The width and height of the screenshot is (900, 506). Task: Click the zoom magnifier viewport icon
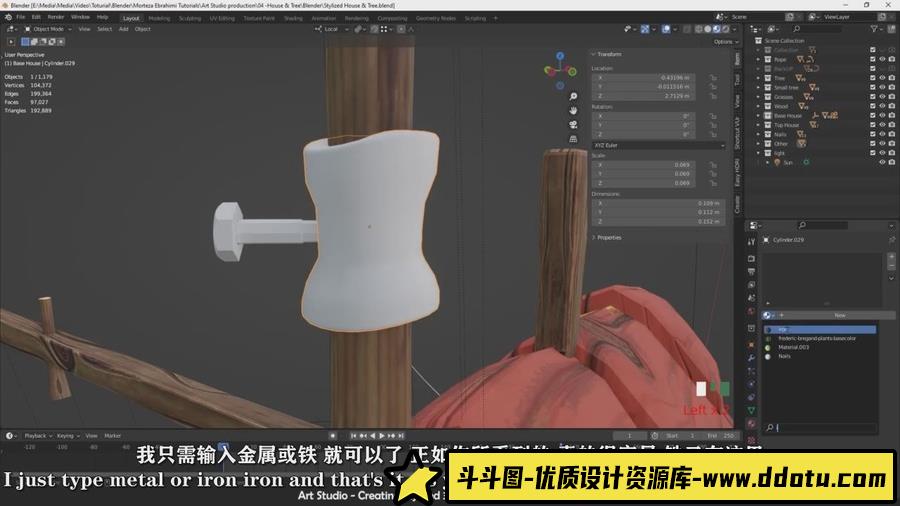[x=573, y=96]
